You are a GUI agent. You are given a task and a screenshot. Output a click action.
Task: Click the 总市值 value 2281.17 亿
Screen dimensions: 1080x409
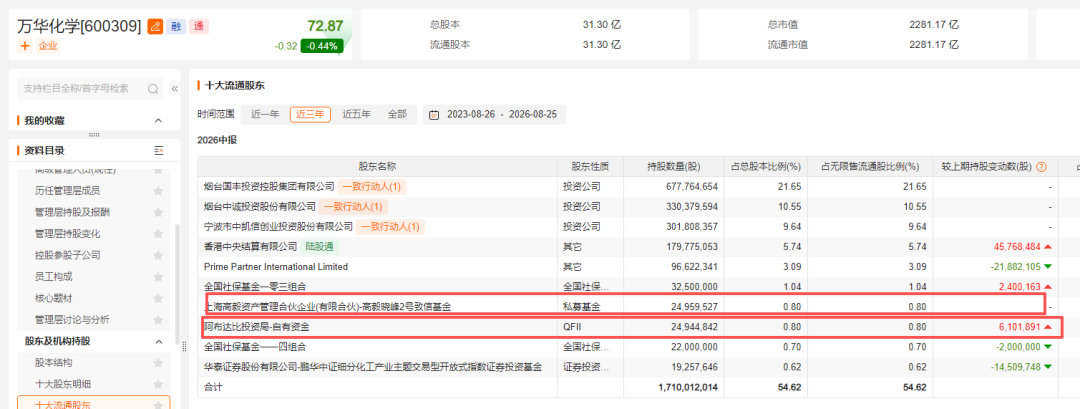[x=933, y=25]
